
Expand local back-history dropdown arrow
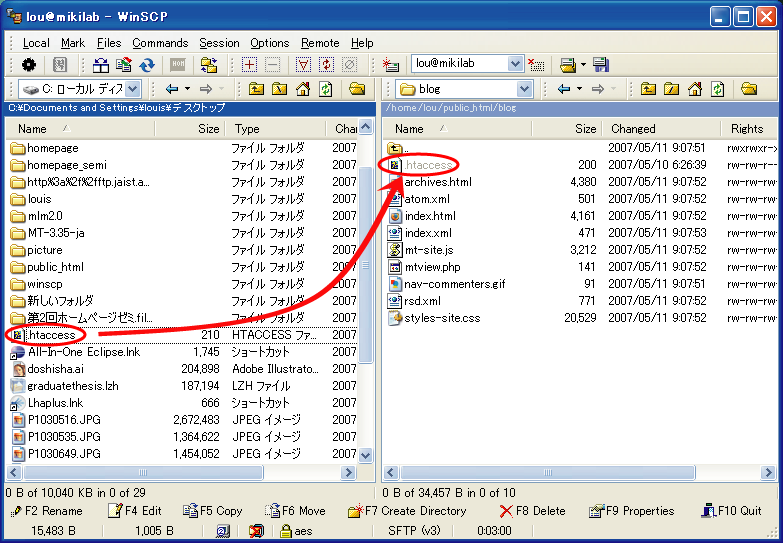(x=187, y=89)
